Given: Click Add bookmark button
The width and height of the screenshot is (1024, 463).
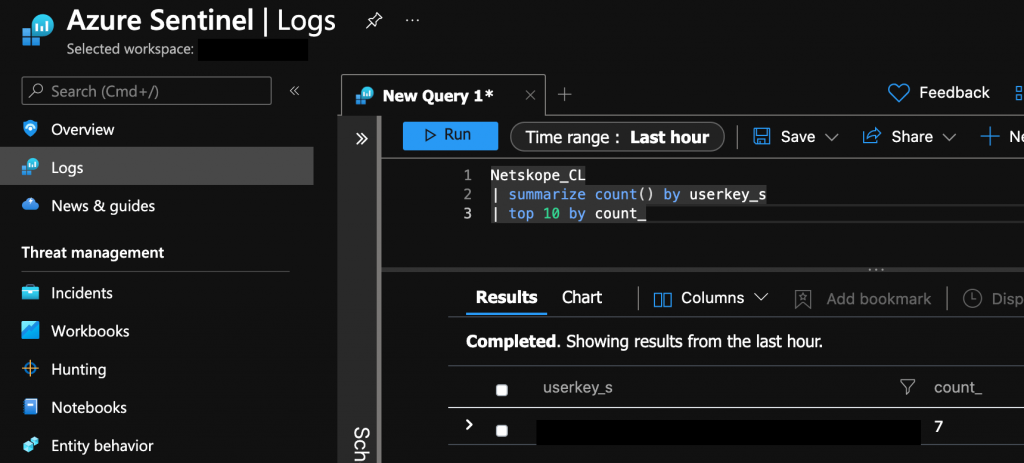Looking at the screenshot, I should pyautogui.click(x=863, y=299).
